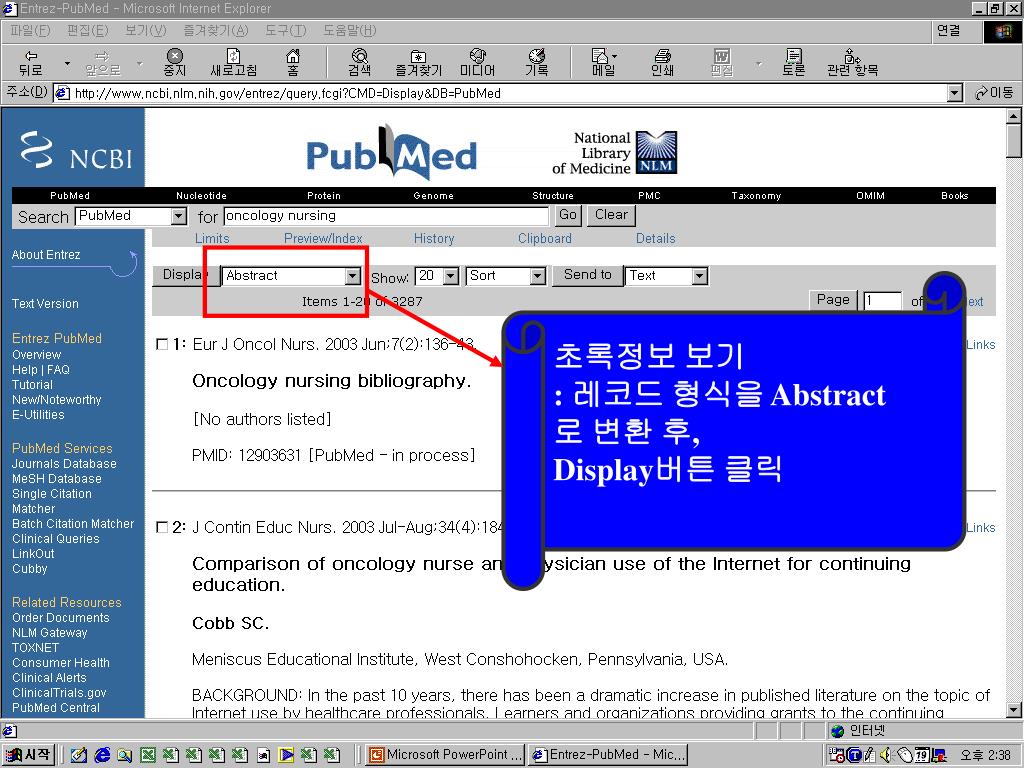Open the Favorites toolbar icon
This screenshot has width=1024, height=768.
[x=418, y=63]
